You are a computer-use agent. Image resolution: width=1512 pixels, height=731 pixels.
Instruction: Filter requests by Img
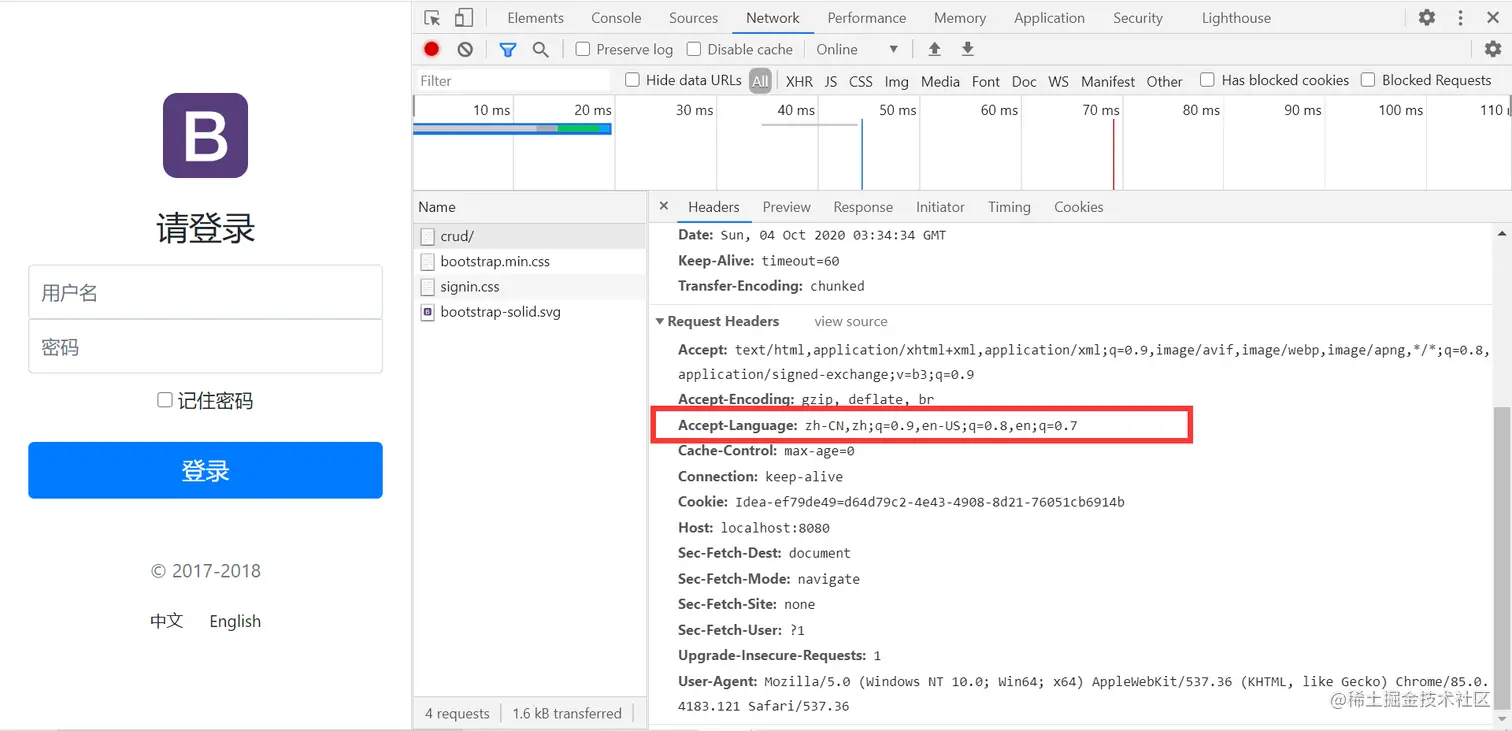(x=897, y=81)
